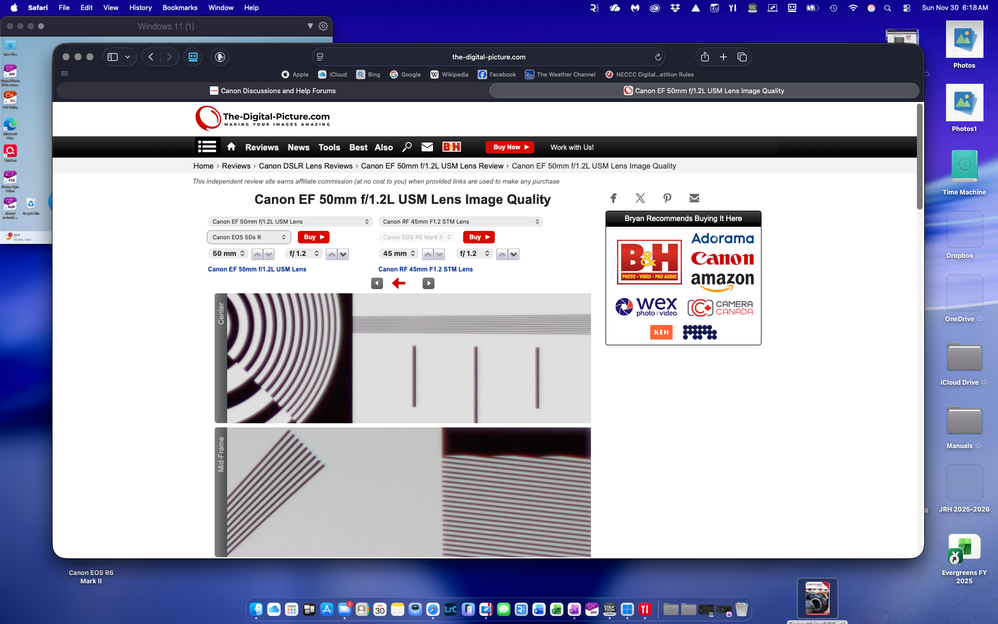
Task: Click the red left comparison arrow
Action: pos(399,283)
